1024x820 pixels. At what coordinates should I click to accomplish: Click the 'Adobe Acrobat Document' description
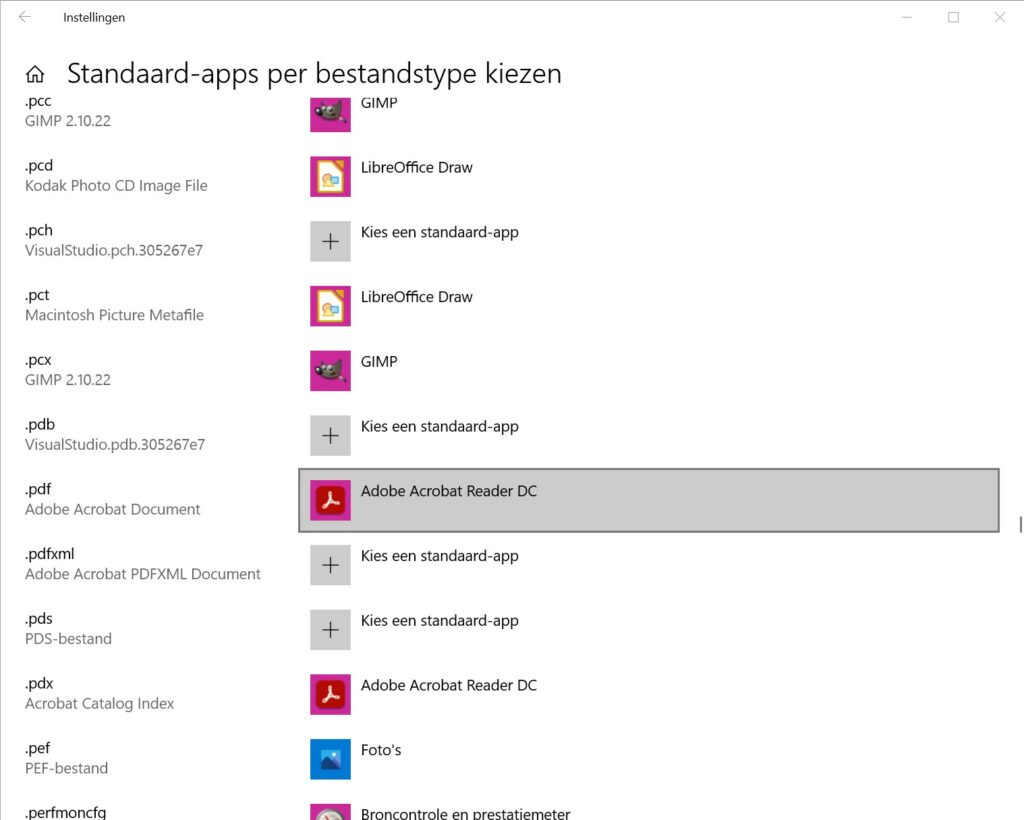112,509
